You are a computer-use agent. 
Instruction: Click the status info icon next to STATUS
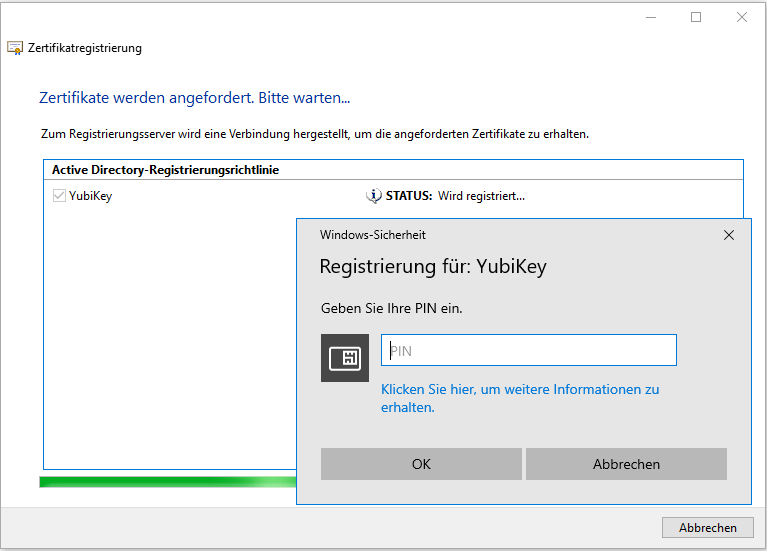coord(374,196)
